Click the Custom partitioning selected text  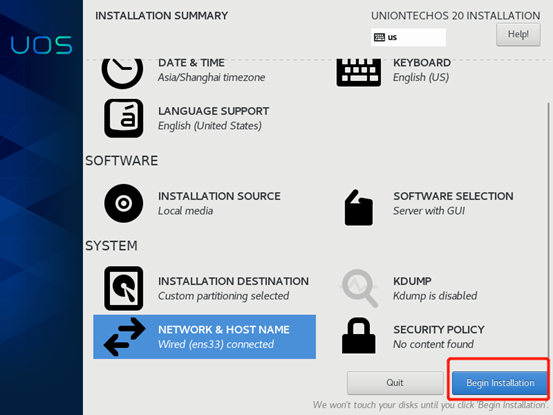(223, 296)
